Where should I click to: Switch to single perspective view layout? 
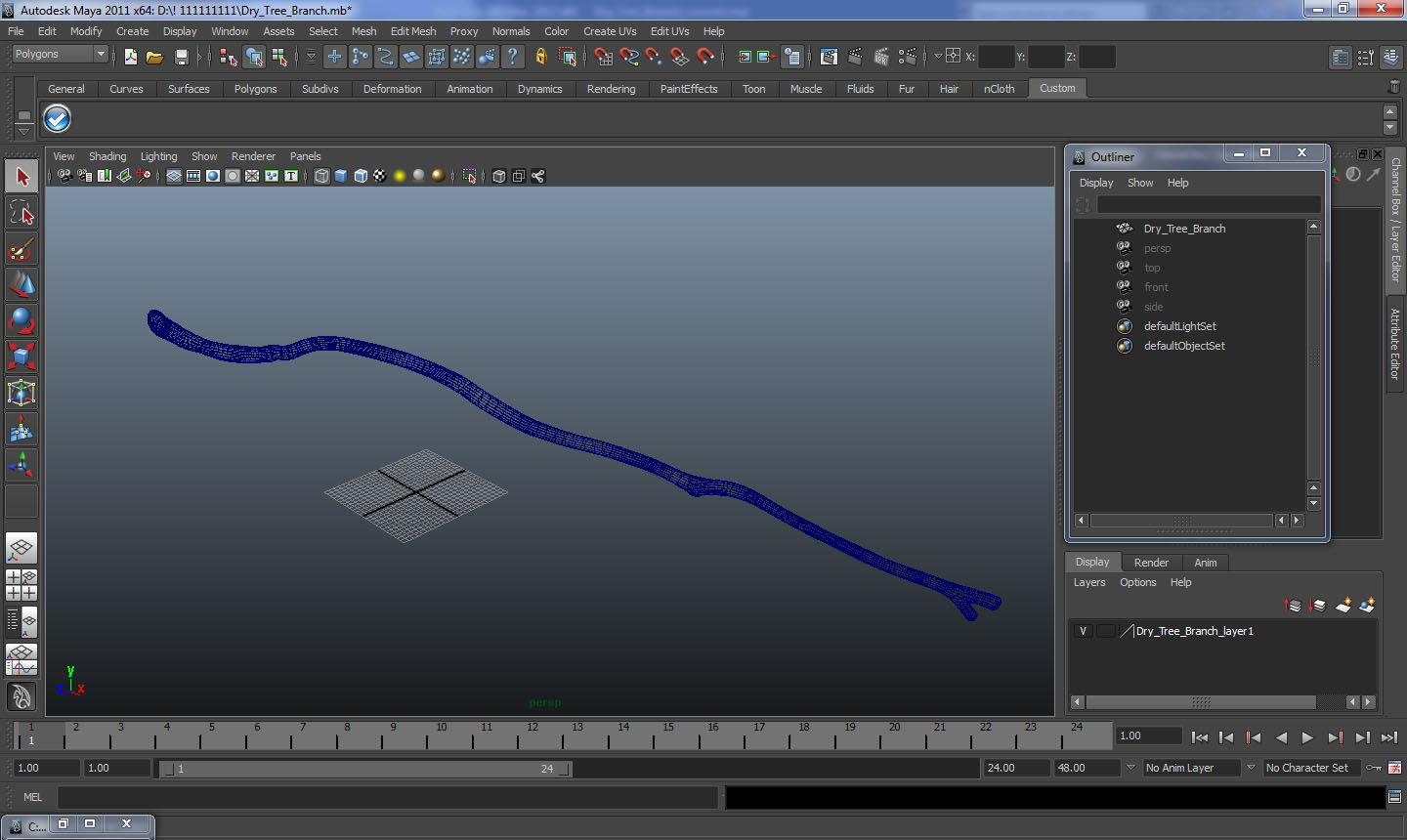[21, 549]
